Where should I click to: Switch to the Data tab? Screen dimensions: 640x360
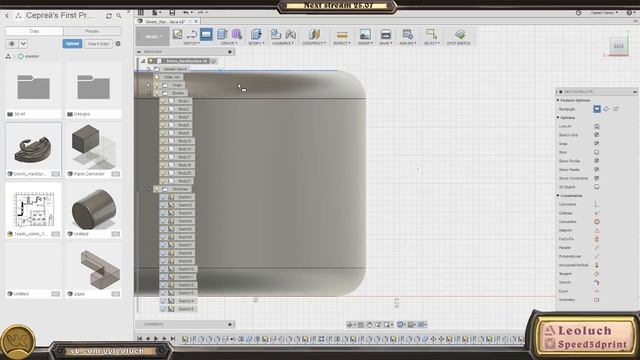[34, 31]
